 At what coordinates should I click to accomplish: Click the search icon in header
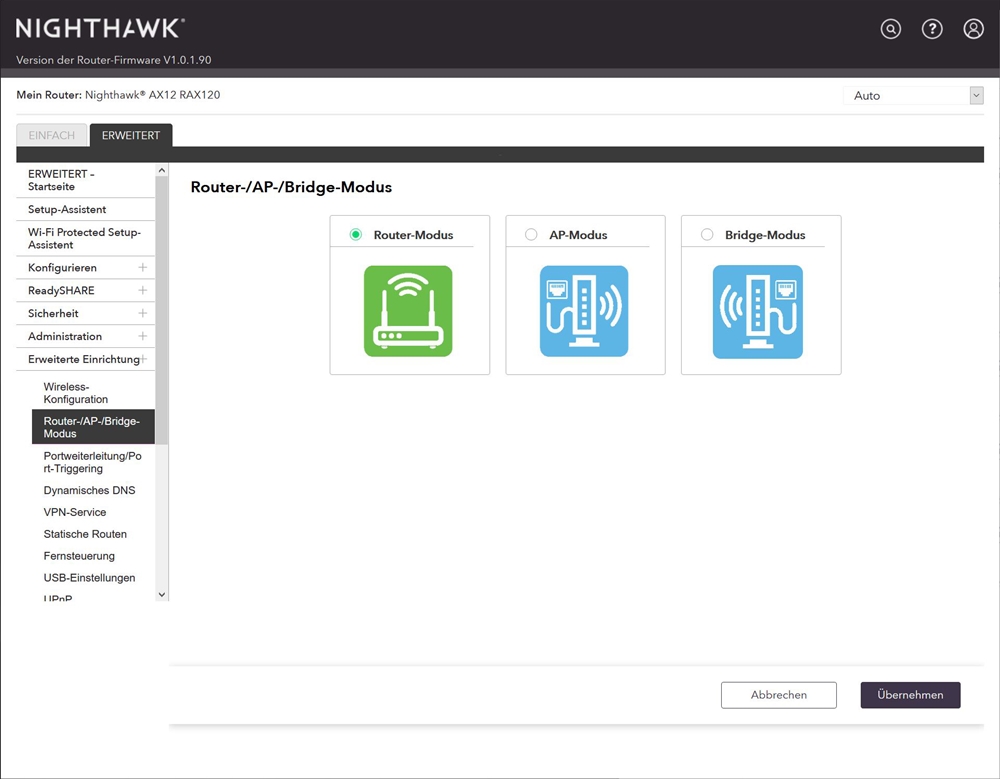890,29
